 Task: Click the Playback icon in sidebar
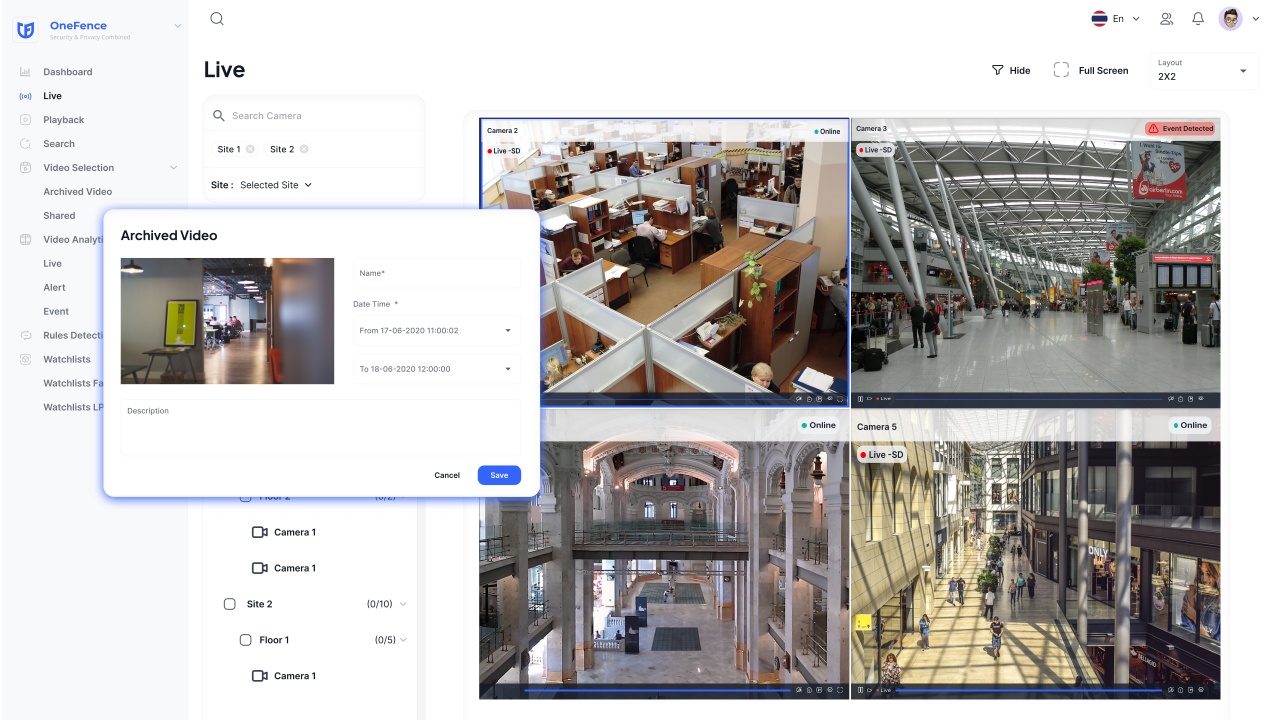[25, 120]
